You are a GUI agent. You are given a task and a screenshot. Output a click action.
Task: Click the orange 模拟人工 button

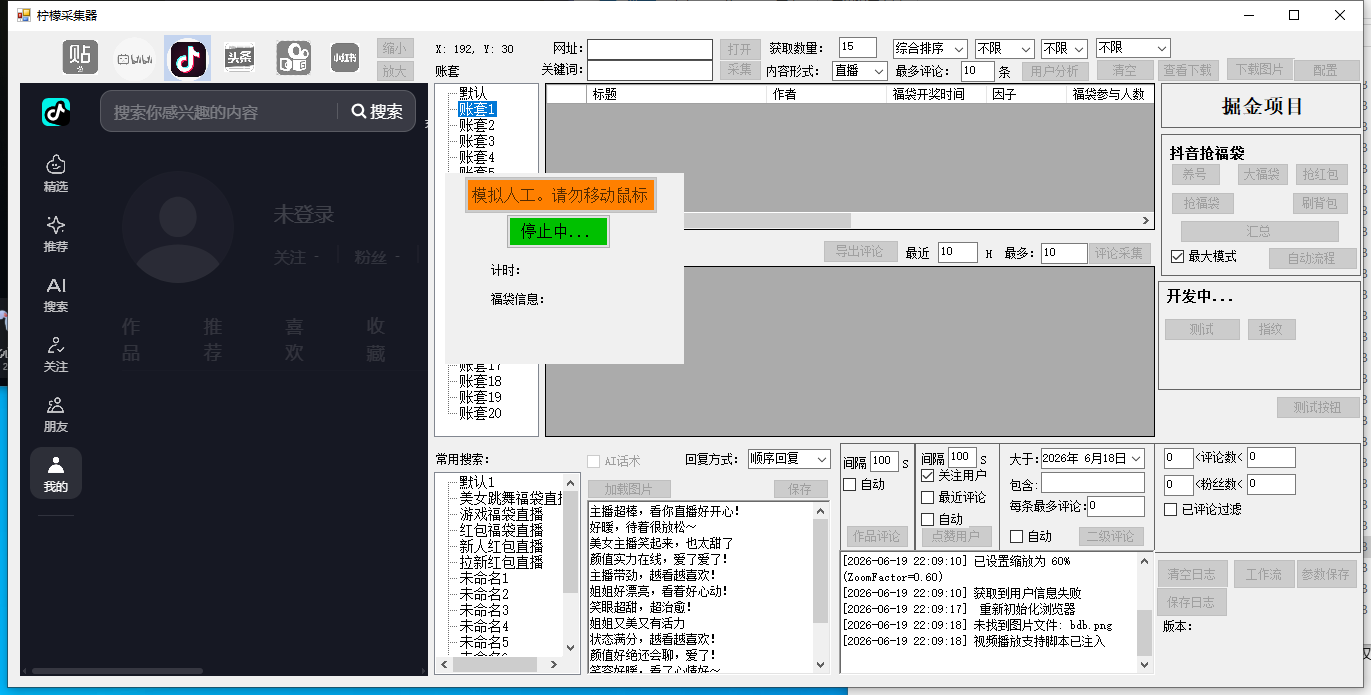560,195
